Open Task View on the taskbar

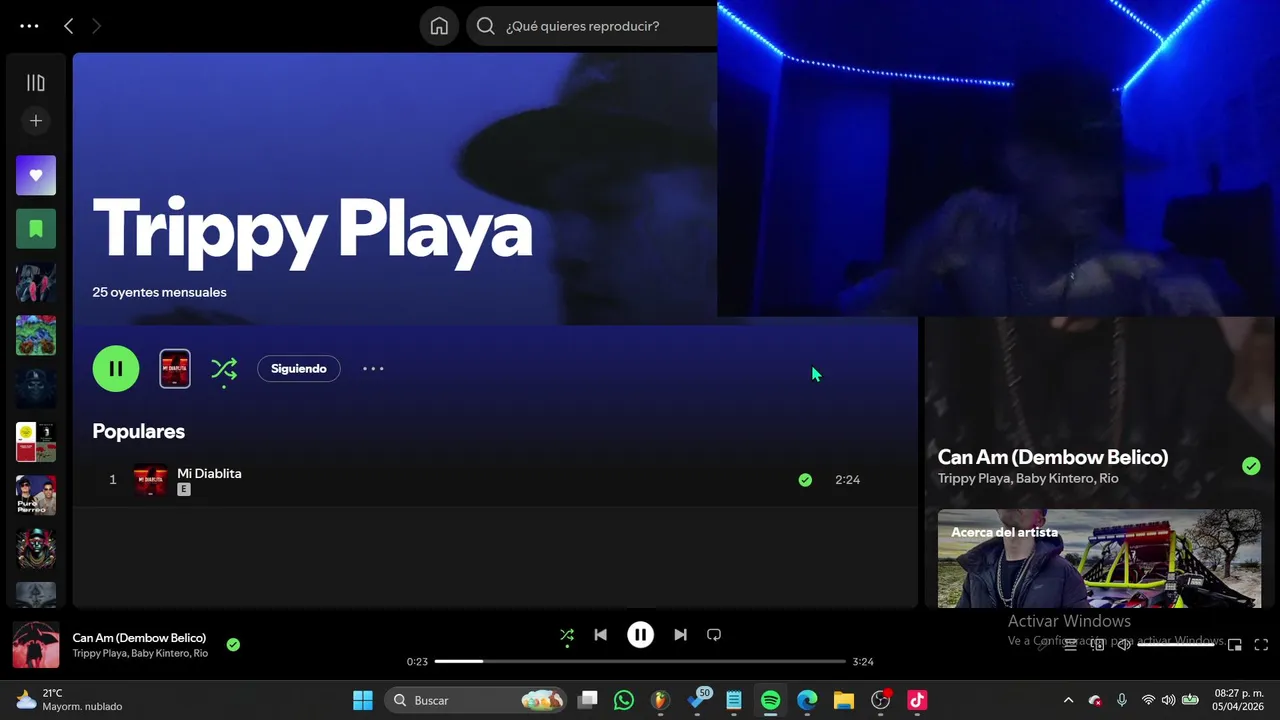[588, 700]
